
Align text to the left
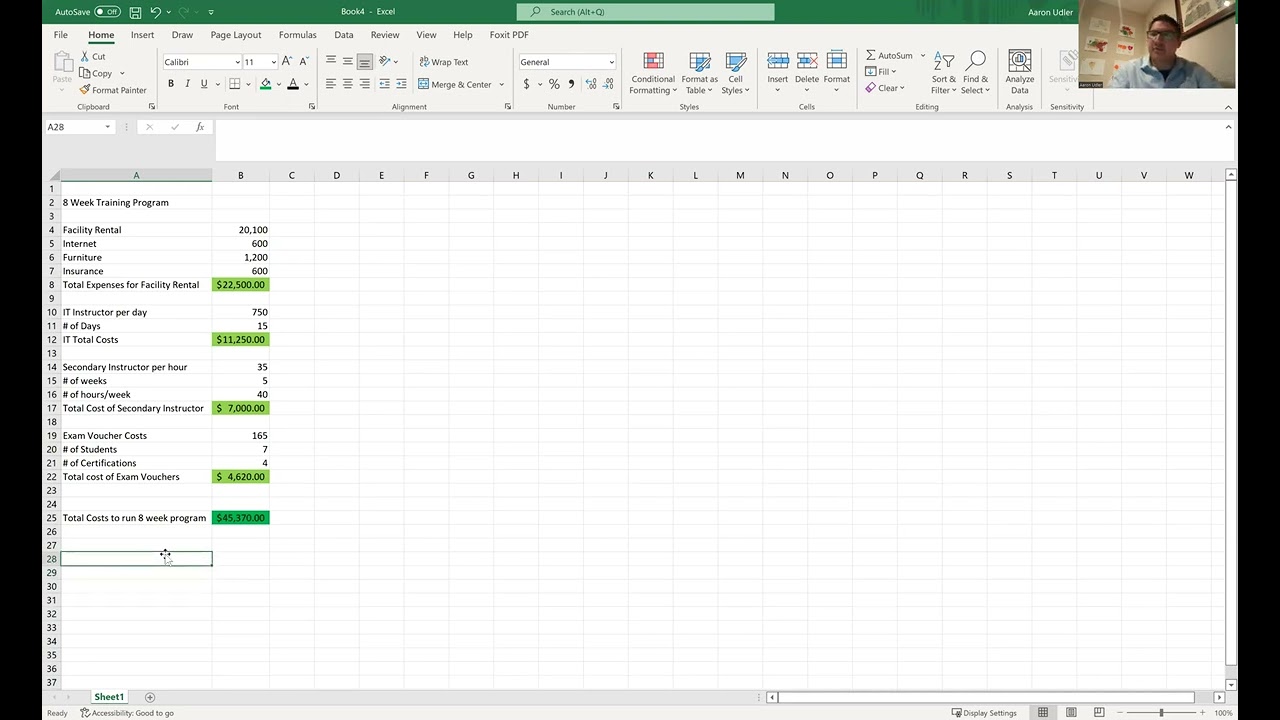tap(331, 84)
